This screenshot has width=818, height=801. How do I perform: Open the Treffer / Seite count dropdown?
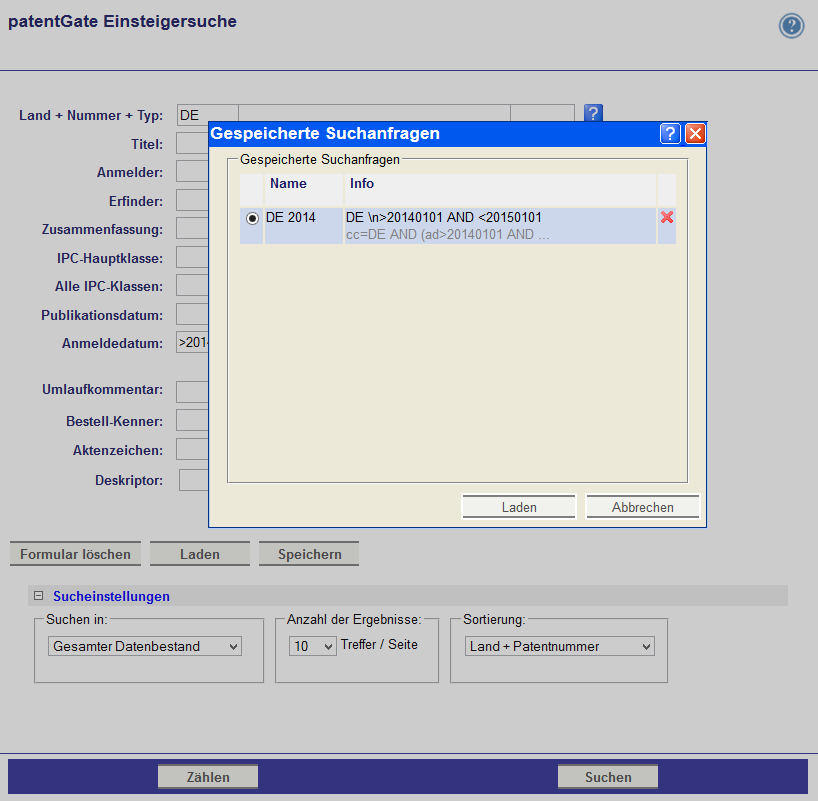(x=312, y=646)
